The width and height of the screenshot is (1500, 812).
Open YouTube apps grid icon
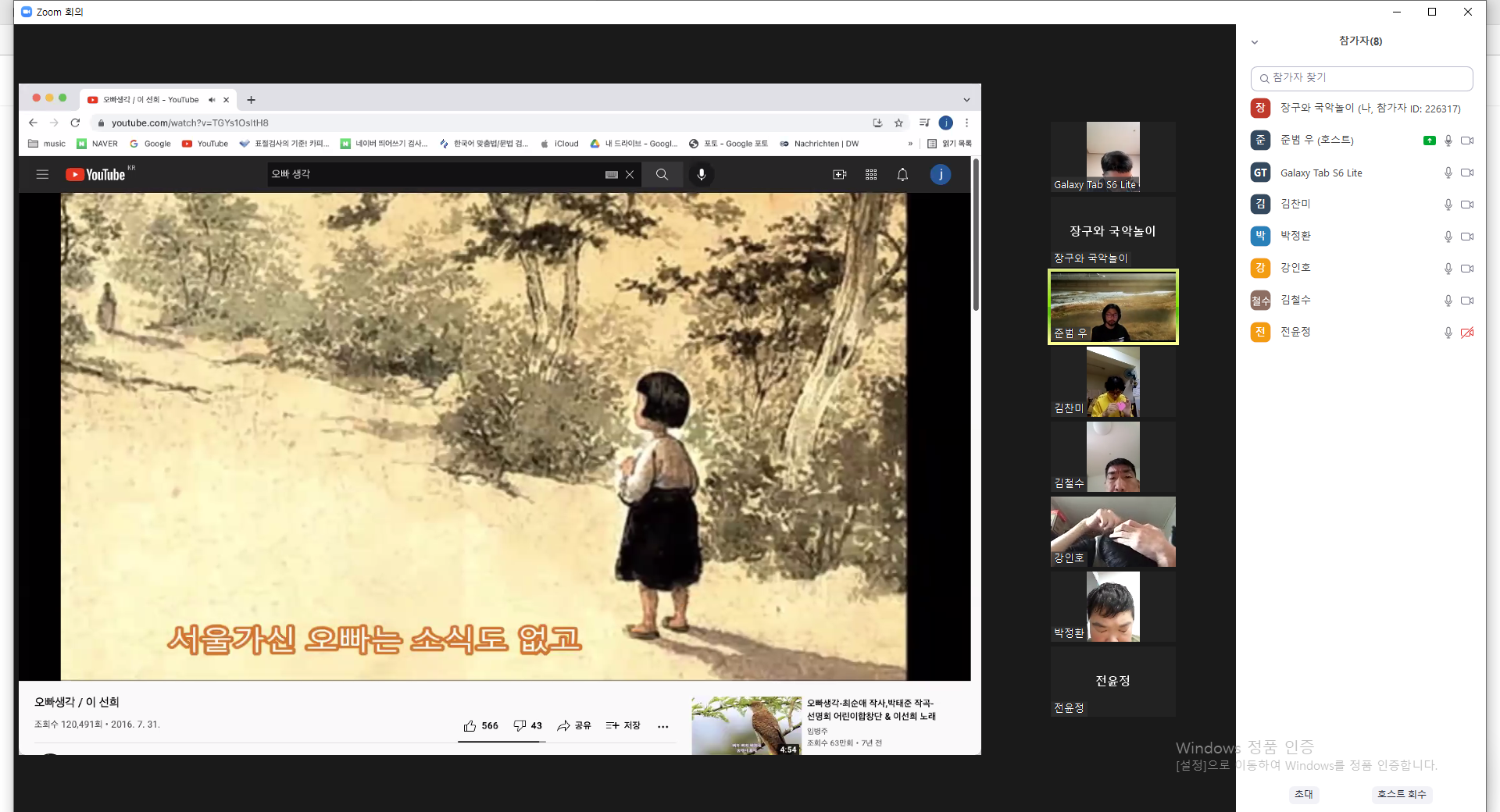pyautogui.click(x=871, y=174)
